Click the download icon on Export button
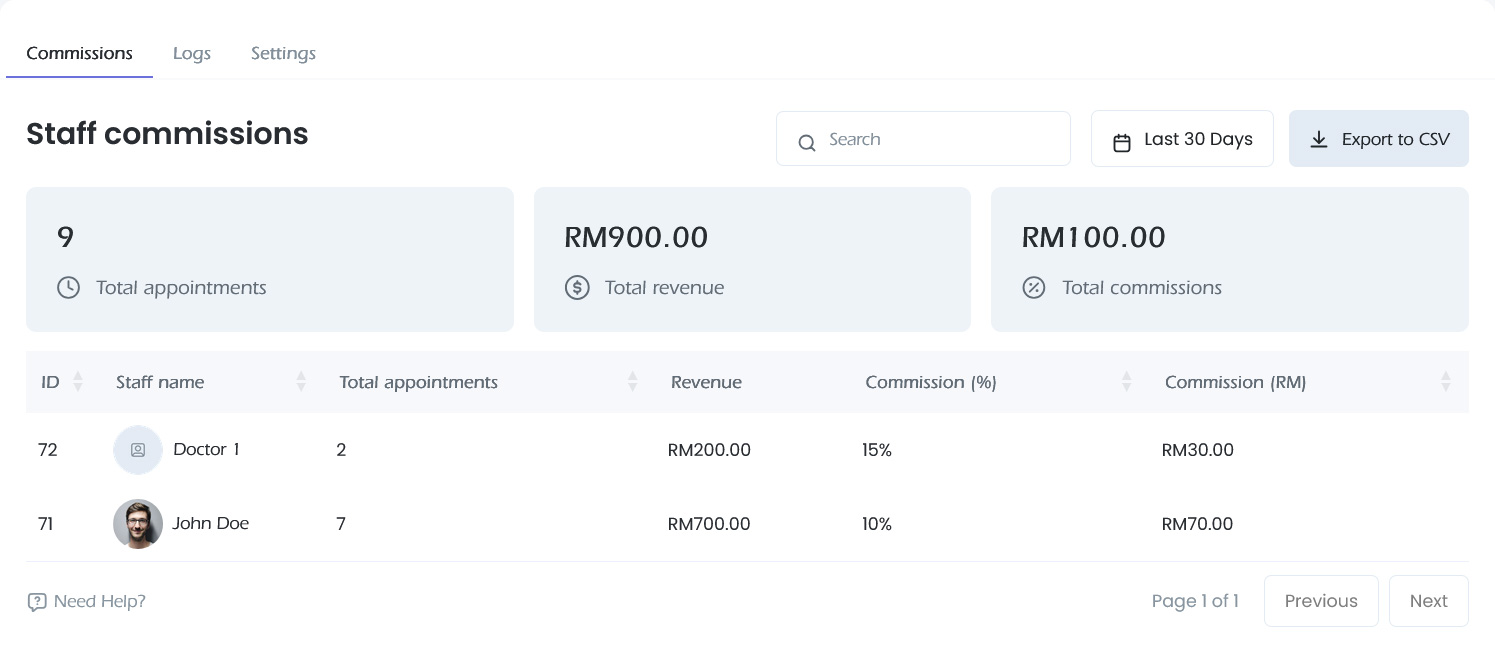This screenshot has width=1495, height=647. pyautogui.click(x=1319, y=140)
